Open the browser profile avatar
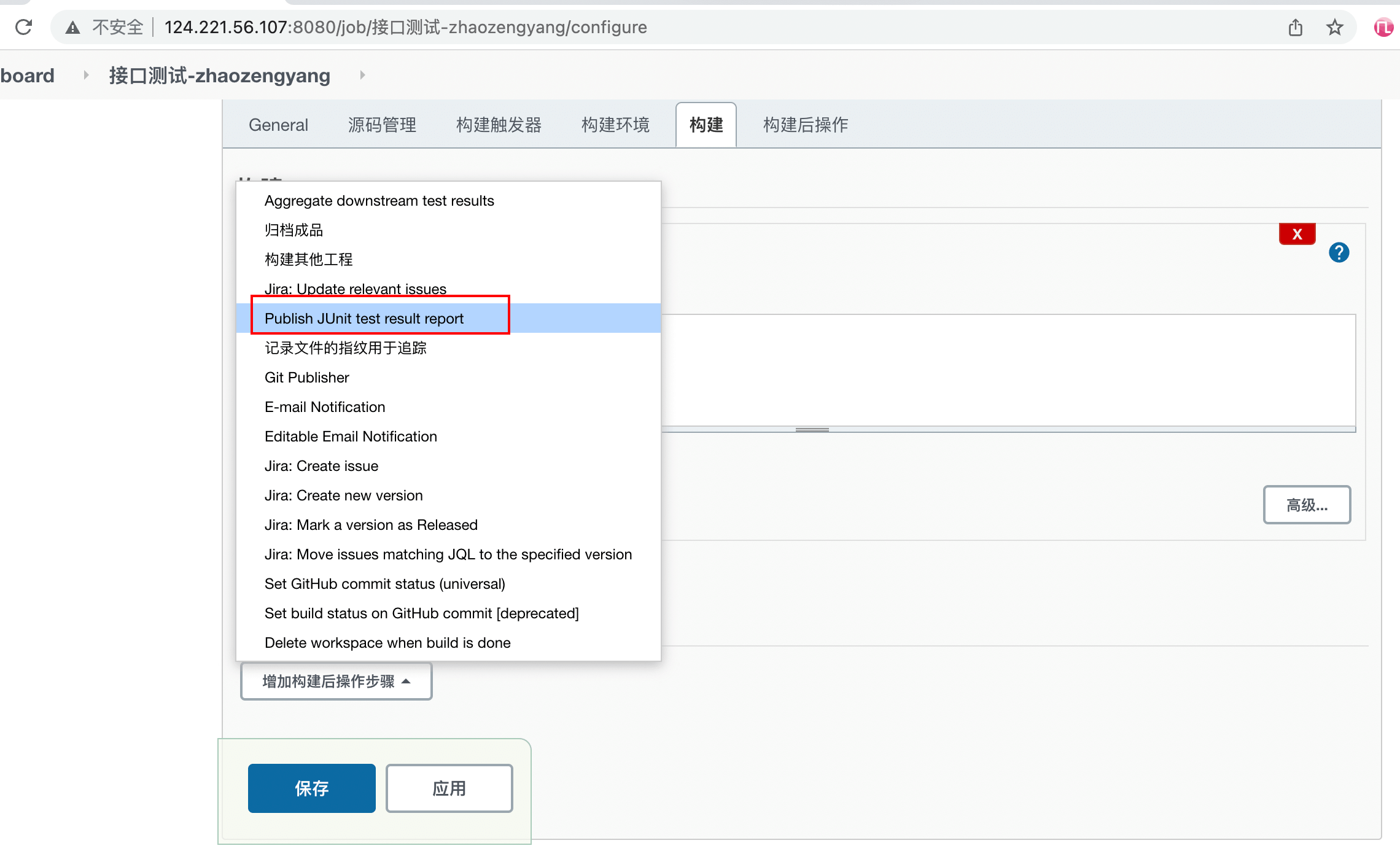Image resolution: width=1400 pixels, height=851 pixels. pos(1383,27)
